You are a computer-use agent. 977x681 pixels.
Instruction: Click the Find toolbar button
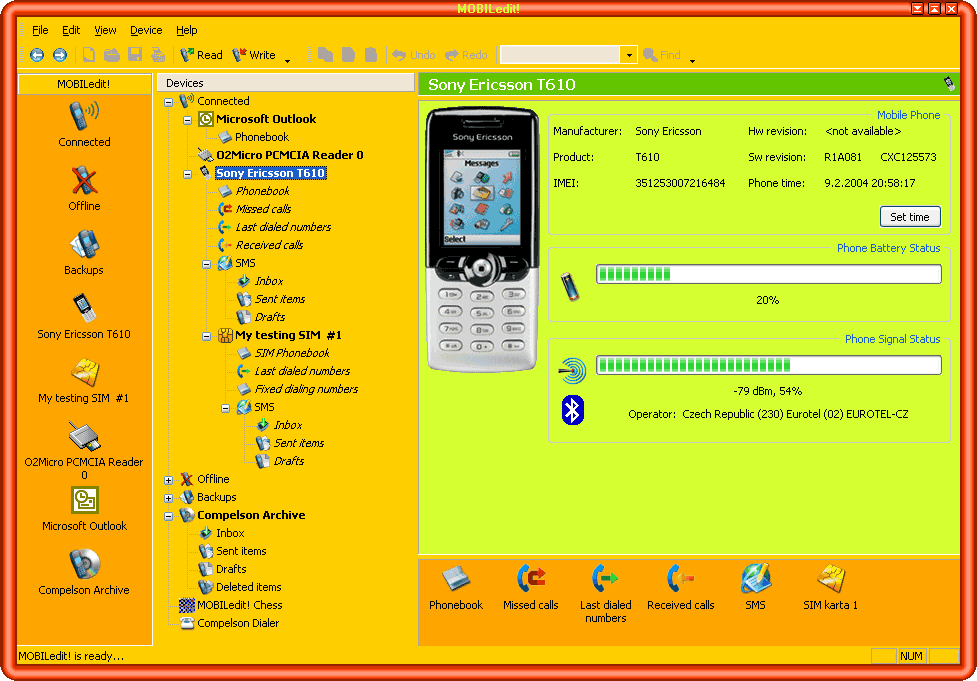click(x=662, y=55)
